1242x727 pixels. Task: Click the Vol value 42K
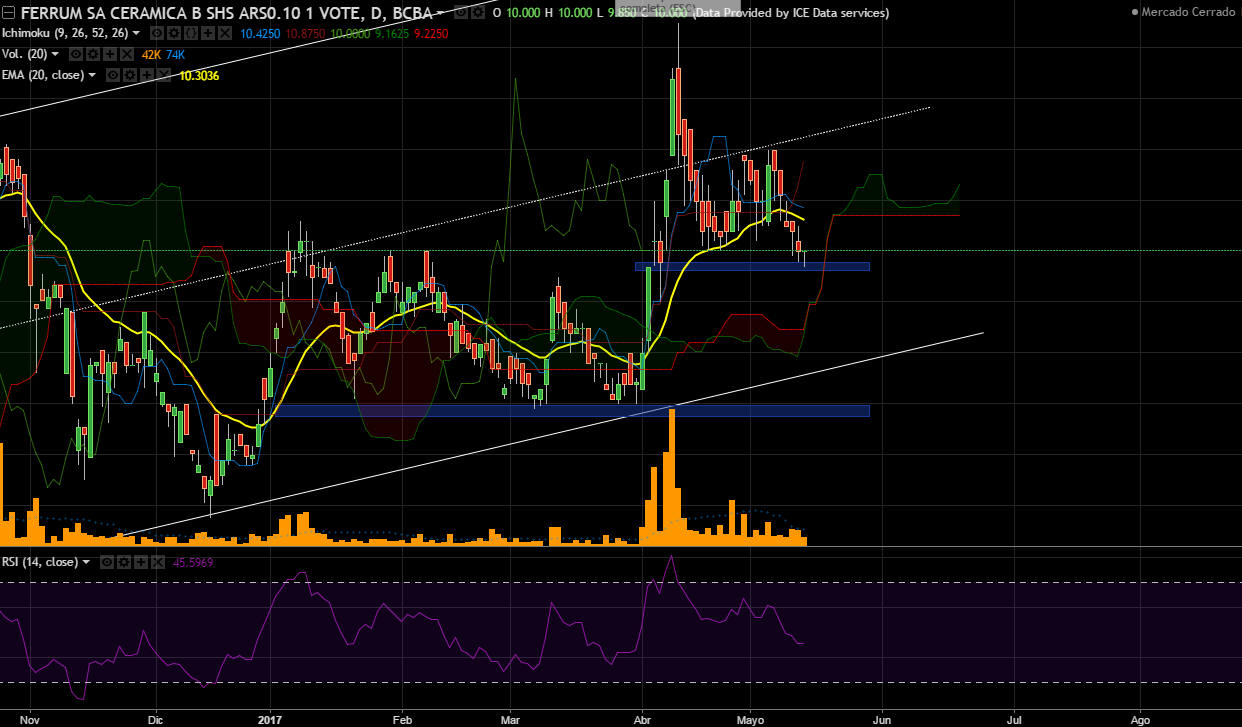(151, 54)
